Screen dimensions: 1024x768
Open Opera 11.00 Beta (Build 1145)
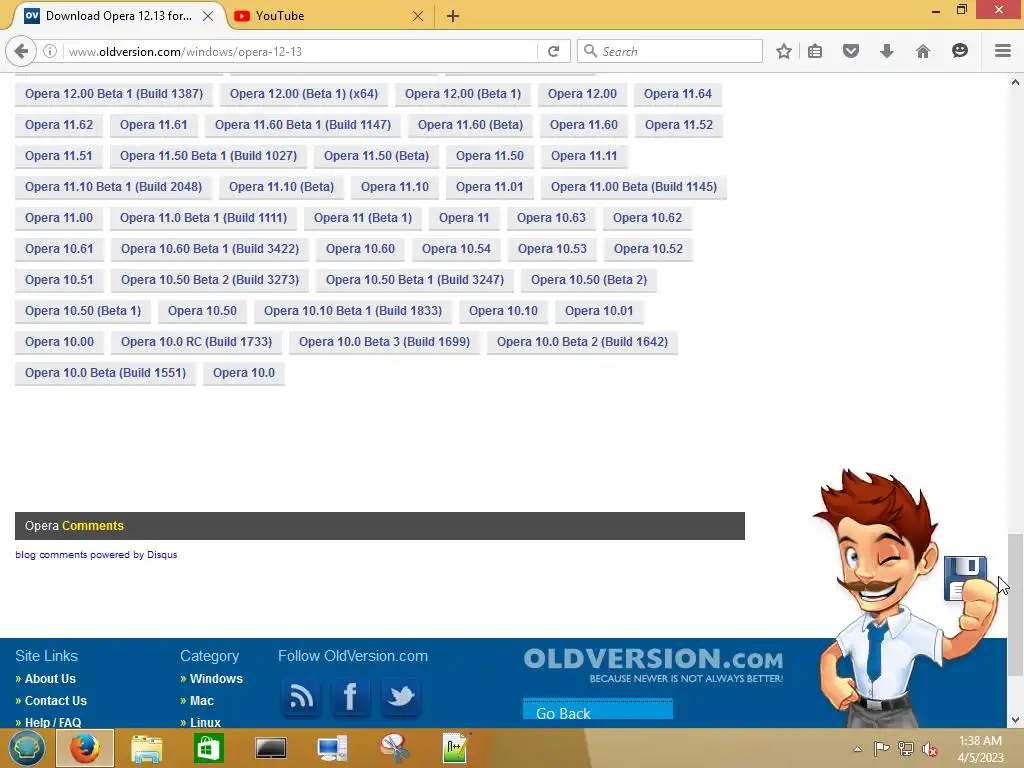(x=634, y=187)
